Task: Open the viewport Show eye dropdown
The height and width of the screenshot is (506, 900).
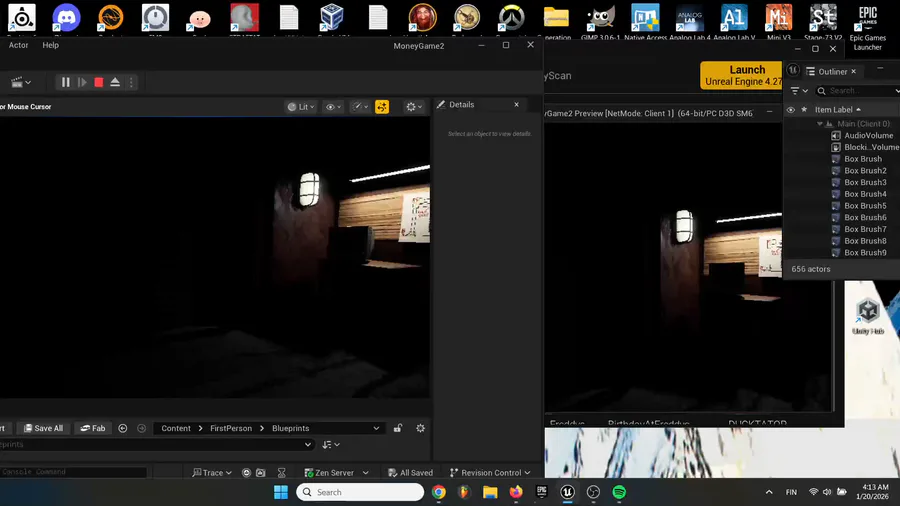Action: [333, 107]
